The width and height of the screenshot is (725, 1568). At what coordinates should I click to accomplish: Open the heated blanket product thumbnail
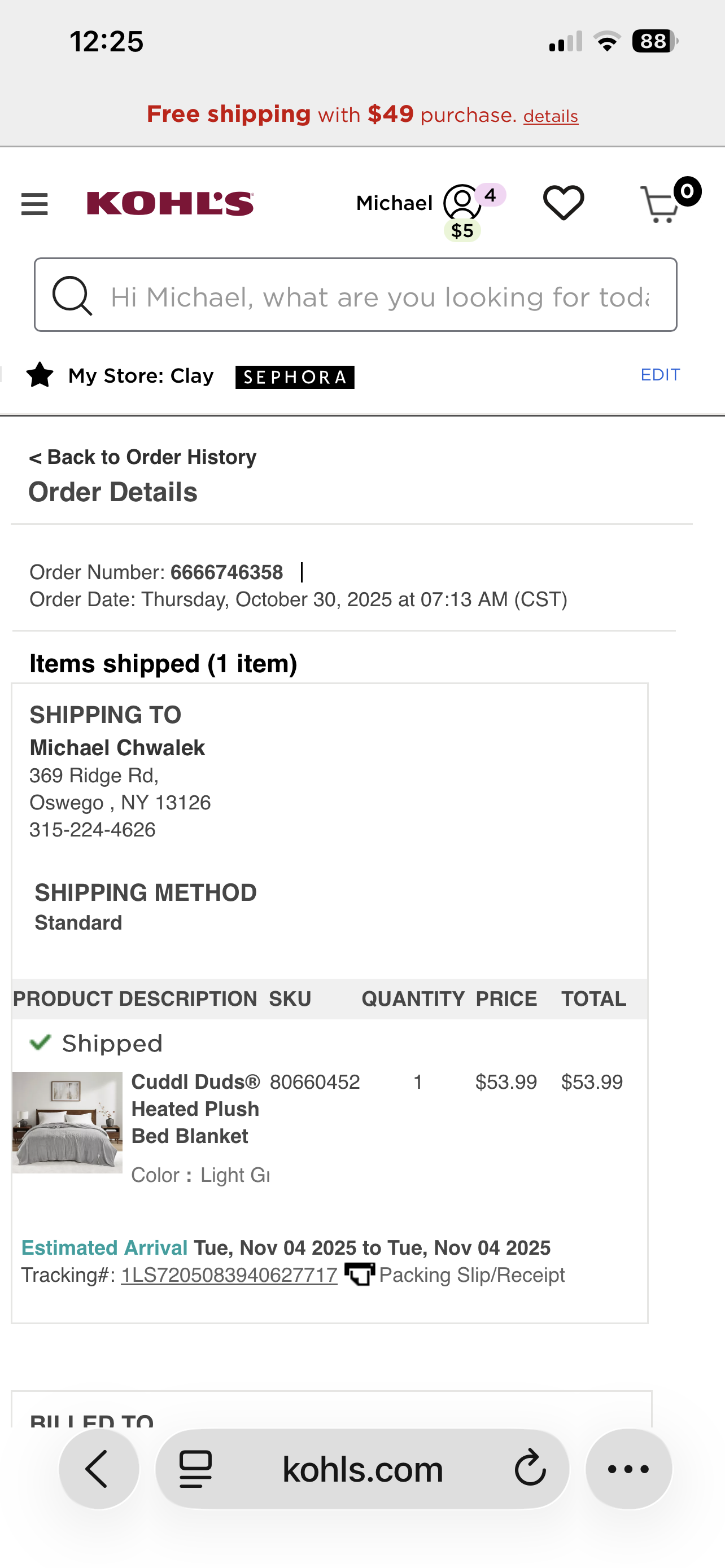pyautogui.click(x=67, y=1122)
